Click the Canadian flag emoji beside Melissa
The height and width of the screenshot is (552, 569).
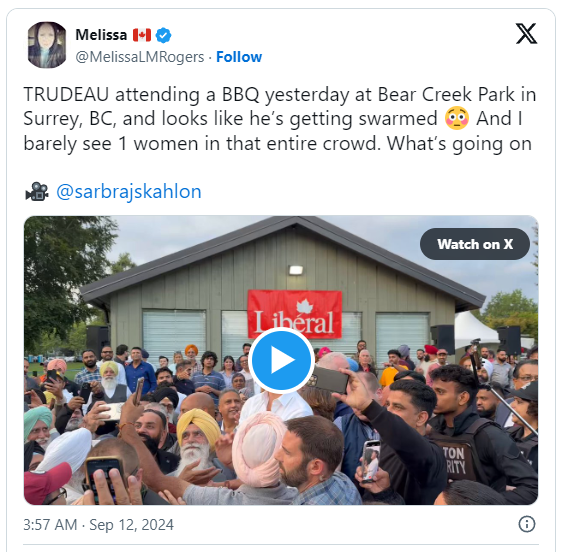pos(142,35)
